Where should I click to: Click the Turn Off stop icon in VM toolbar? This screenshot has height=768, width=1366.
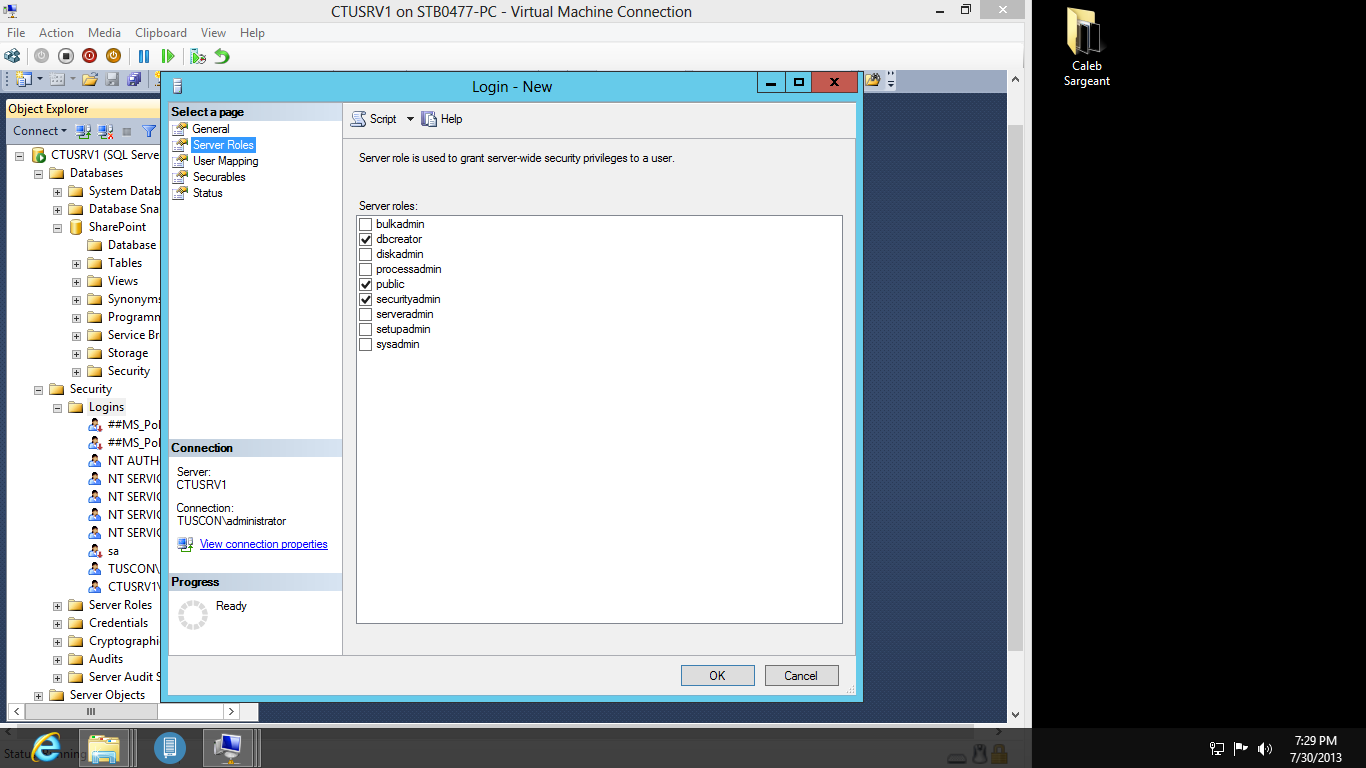pyautogui.click(x=65, y=56)
